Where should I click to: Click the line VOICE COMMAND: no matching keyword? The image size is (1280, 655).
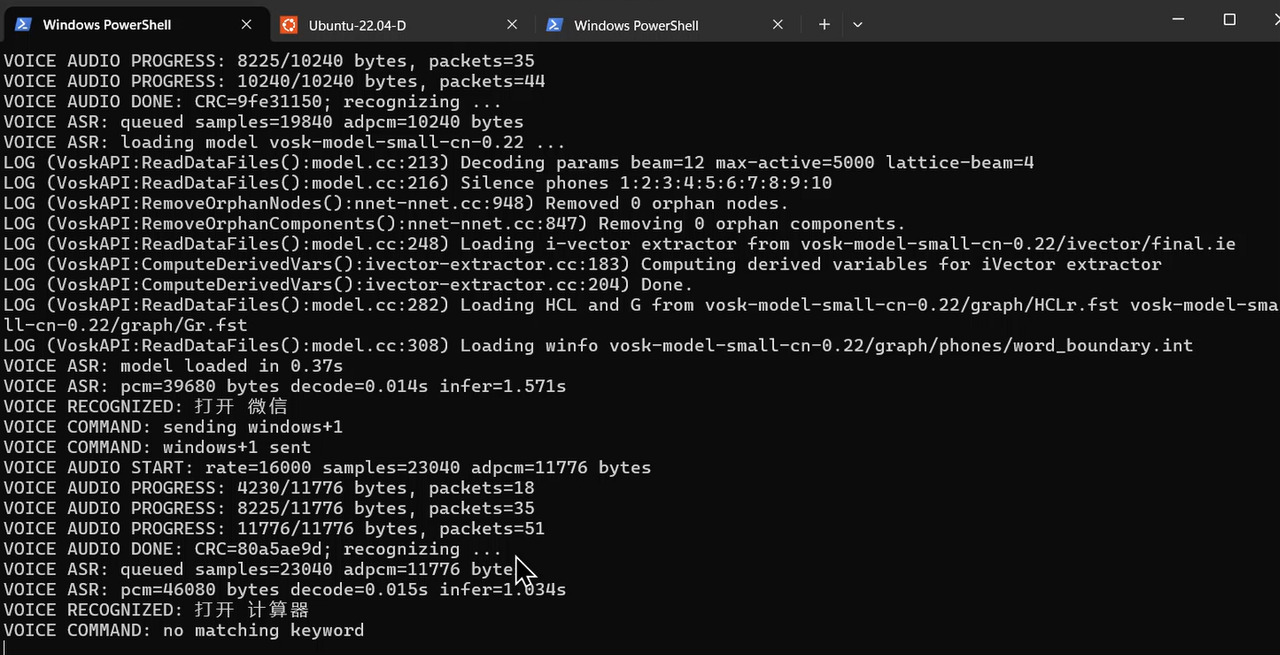(184, 630)
